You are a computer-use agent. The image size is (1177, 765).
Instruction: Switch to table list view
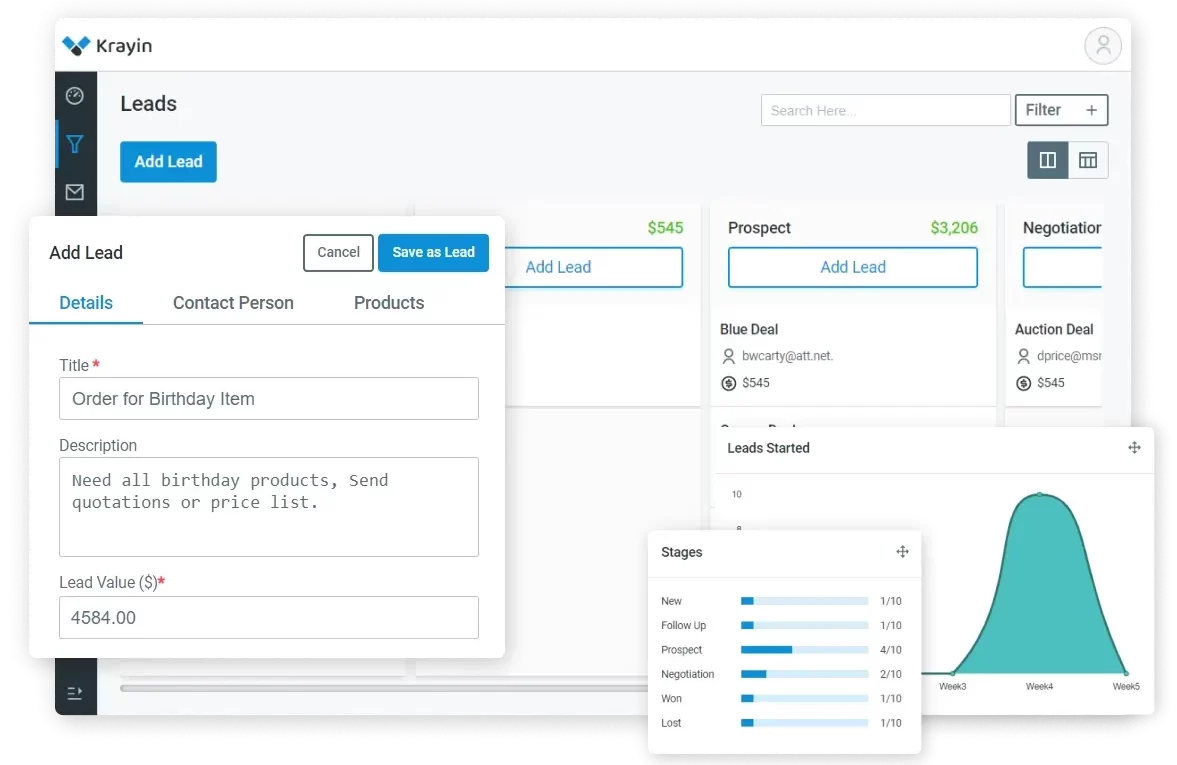click(x=1088, y=160)
